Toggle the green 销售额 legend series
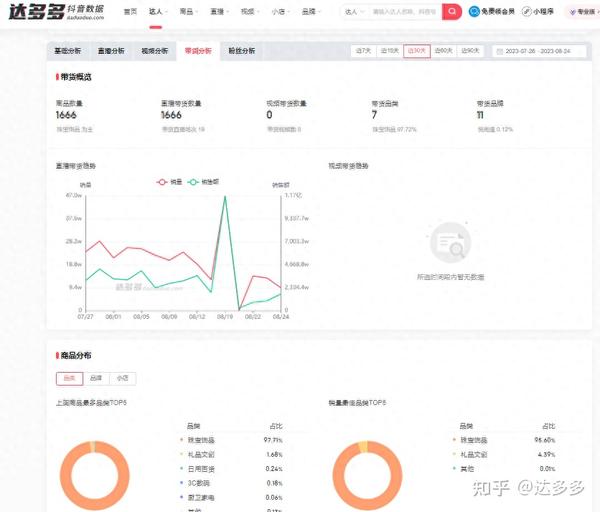 (x=203, y=182)
